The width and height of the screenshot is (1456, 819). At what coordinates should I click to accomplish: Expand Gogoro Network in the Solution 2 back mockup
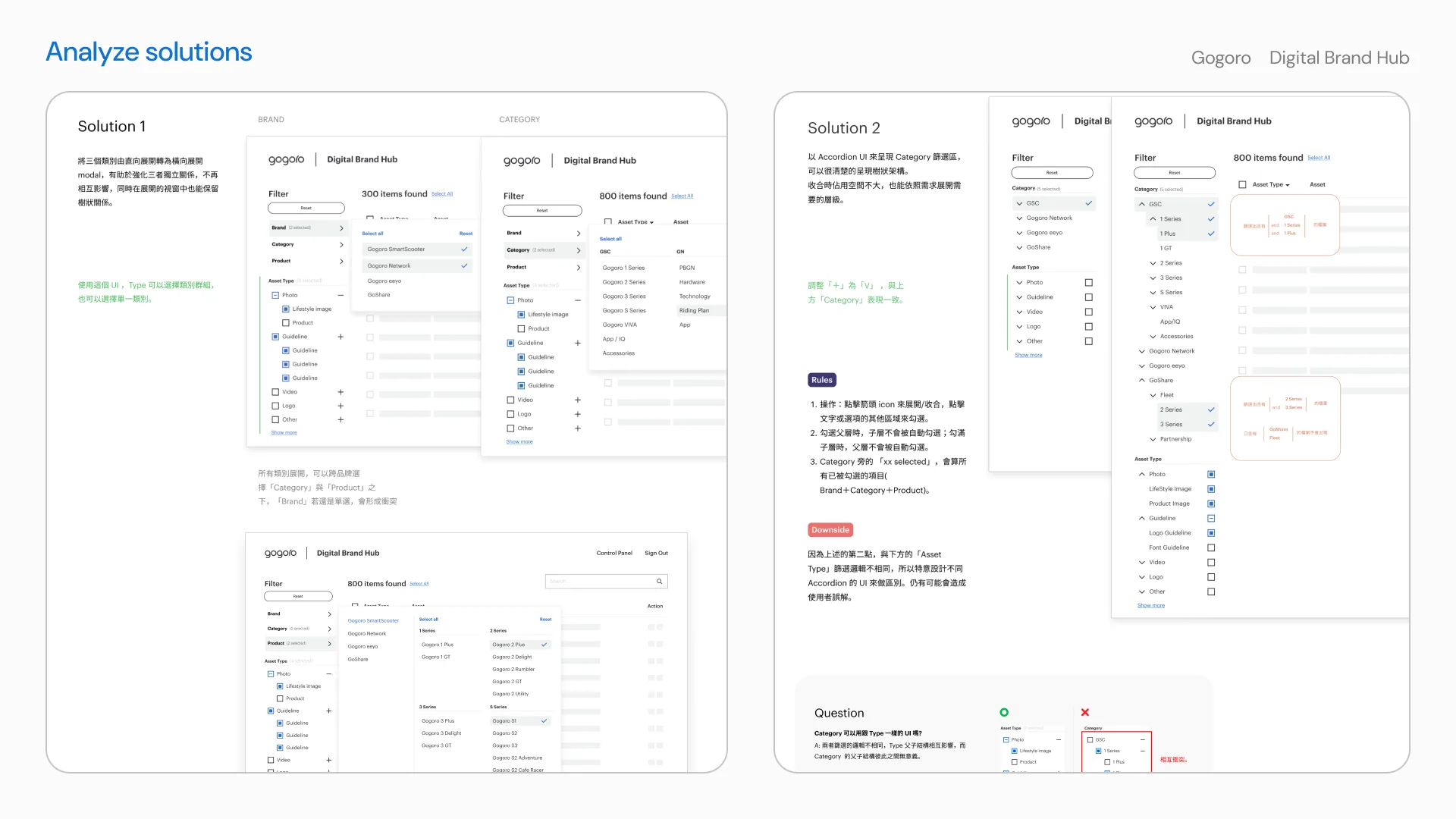(x=1019, y=218)
